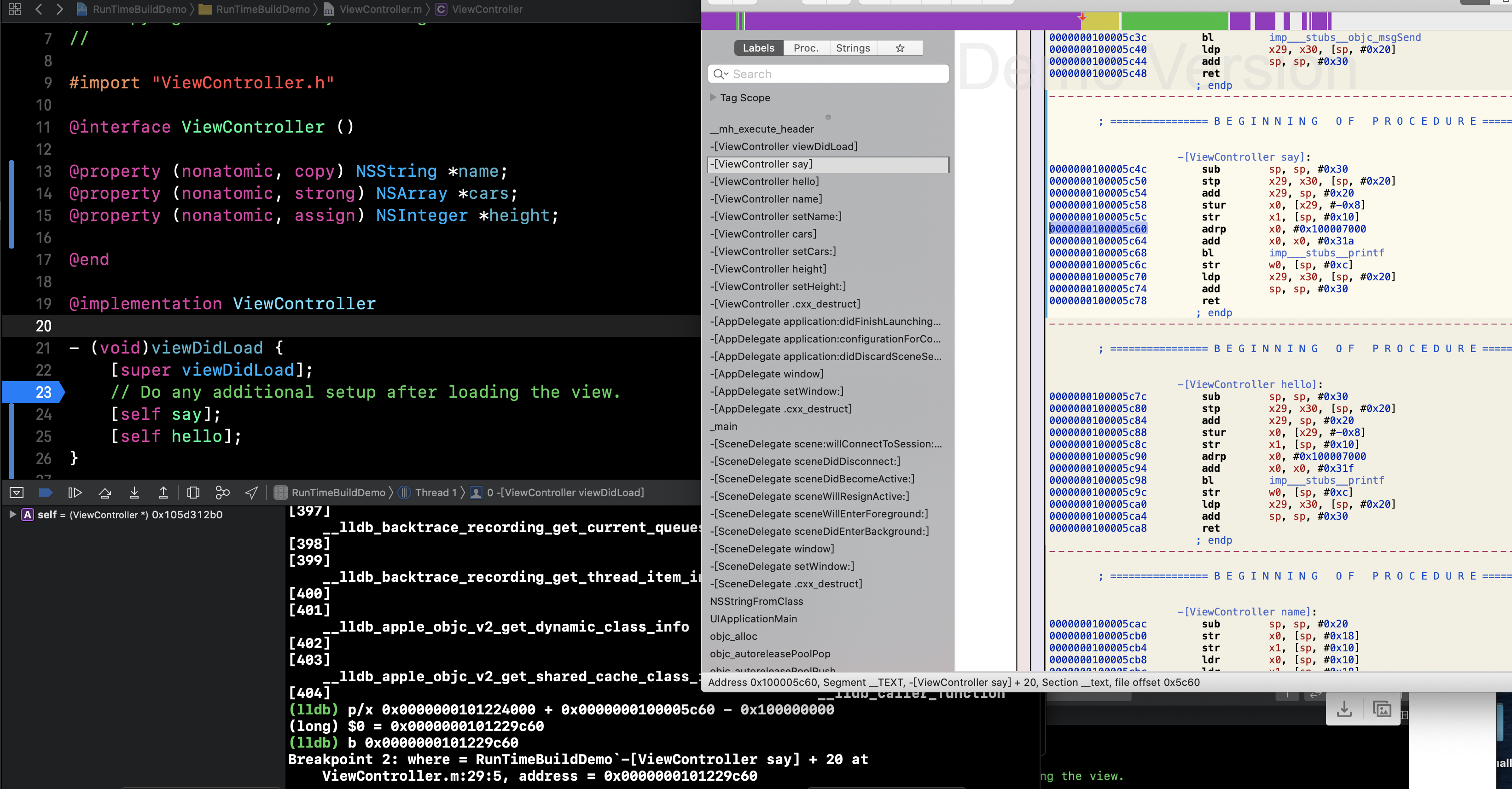Click the 0x100007000 operand at address 5c60
The height and width of the screenshot is (789, 1512).
tap(1330, 229)
